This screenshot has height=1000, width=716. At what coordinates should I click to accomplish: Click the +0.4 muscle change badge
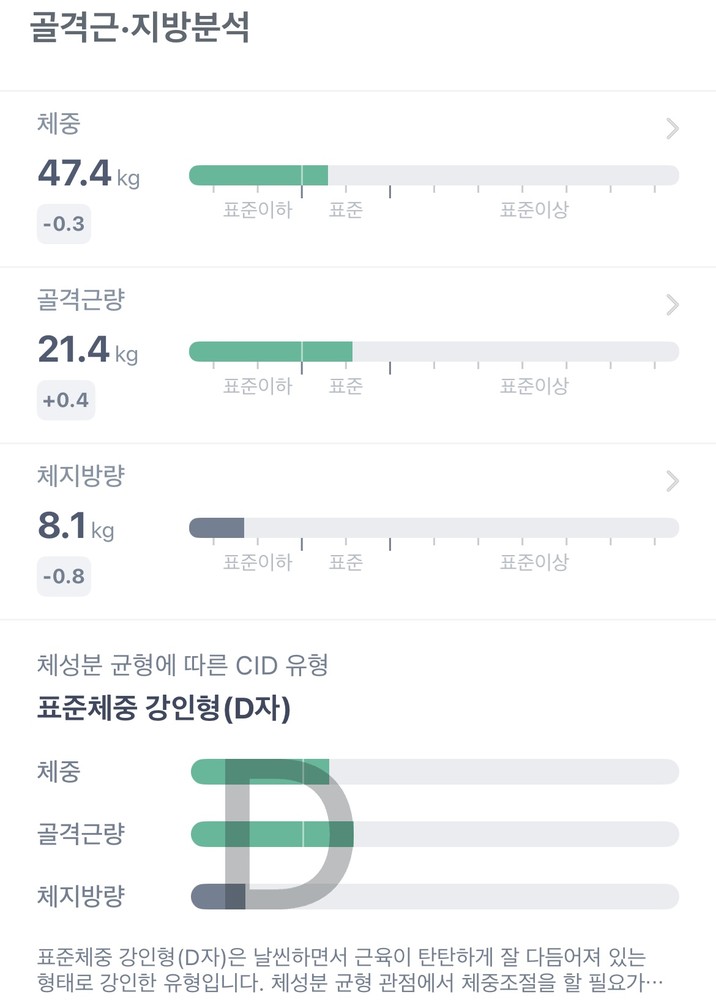(x=66, y=401)
